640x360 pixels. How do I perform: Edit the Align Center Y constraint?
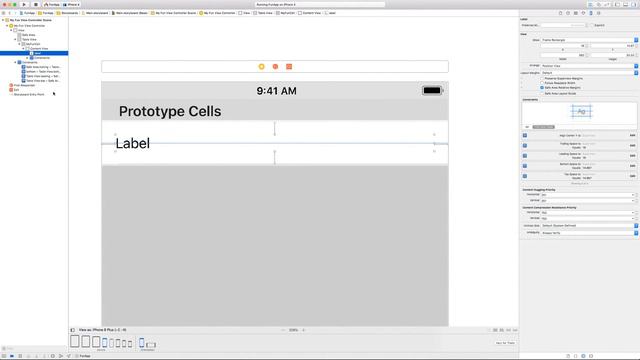pos(632,136)
